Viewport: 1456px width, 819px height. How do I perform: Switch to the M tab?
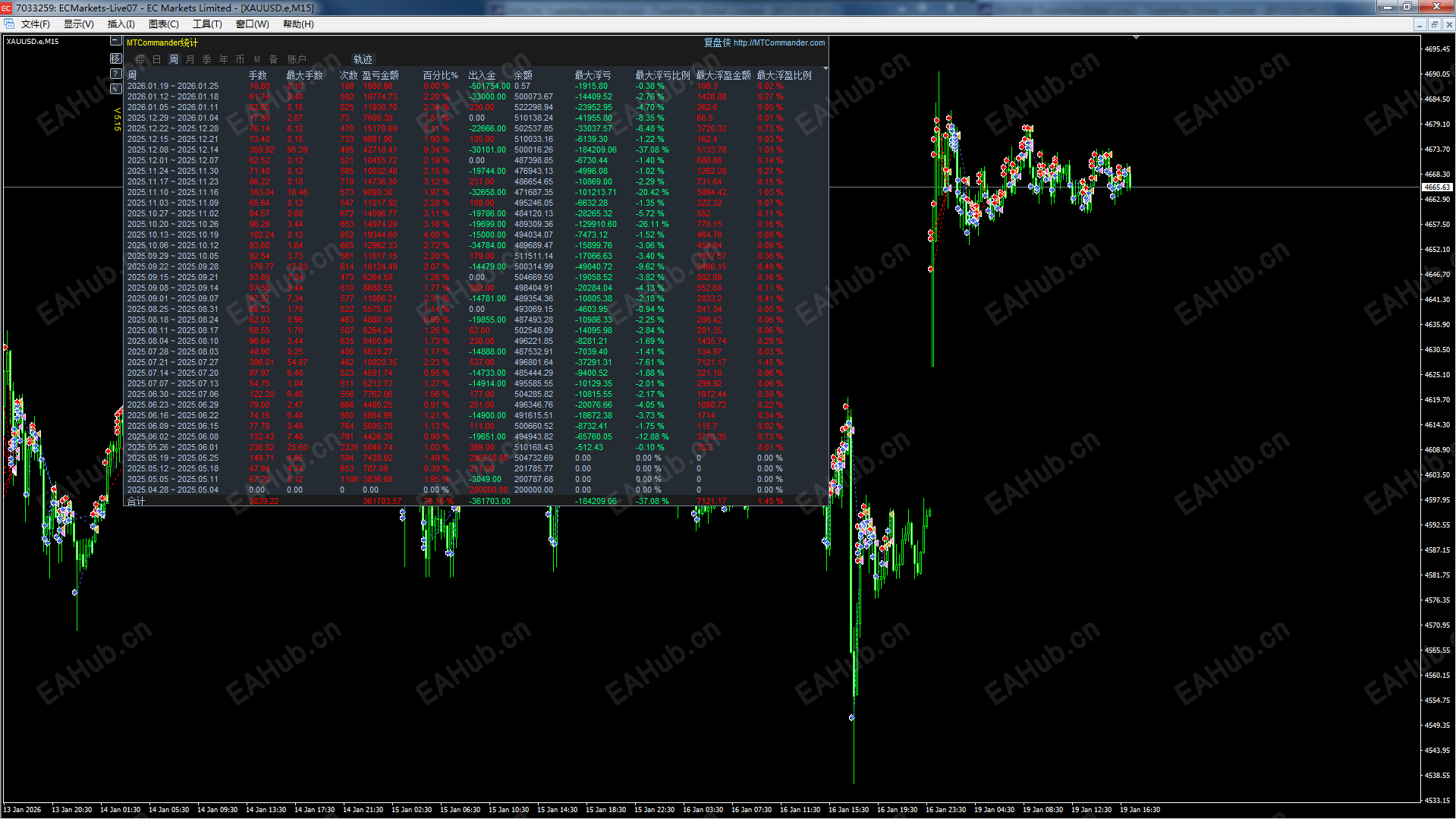257,59
